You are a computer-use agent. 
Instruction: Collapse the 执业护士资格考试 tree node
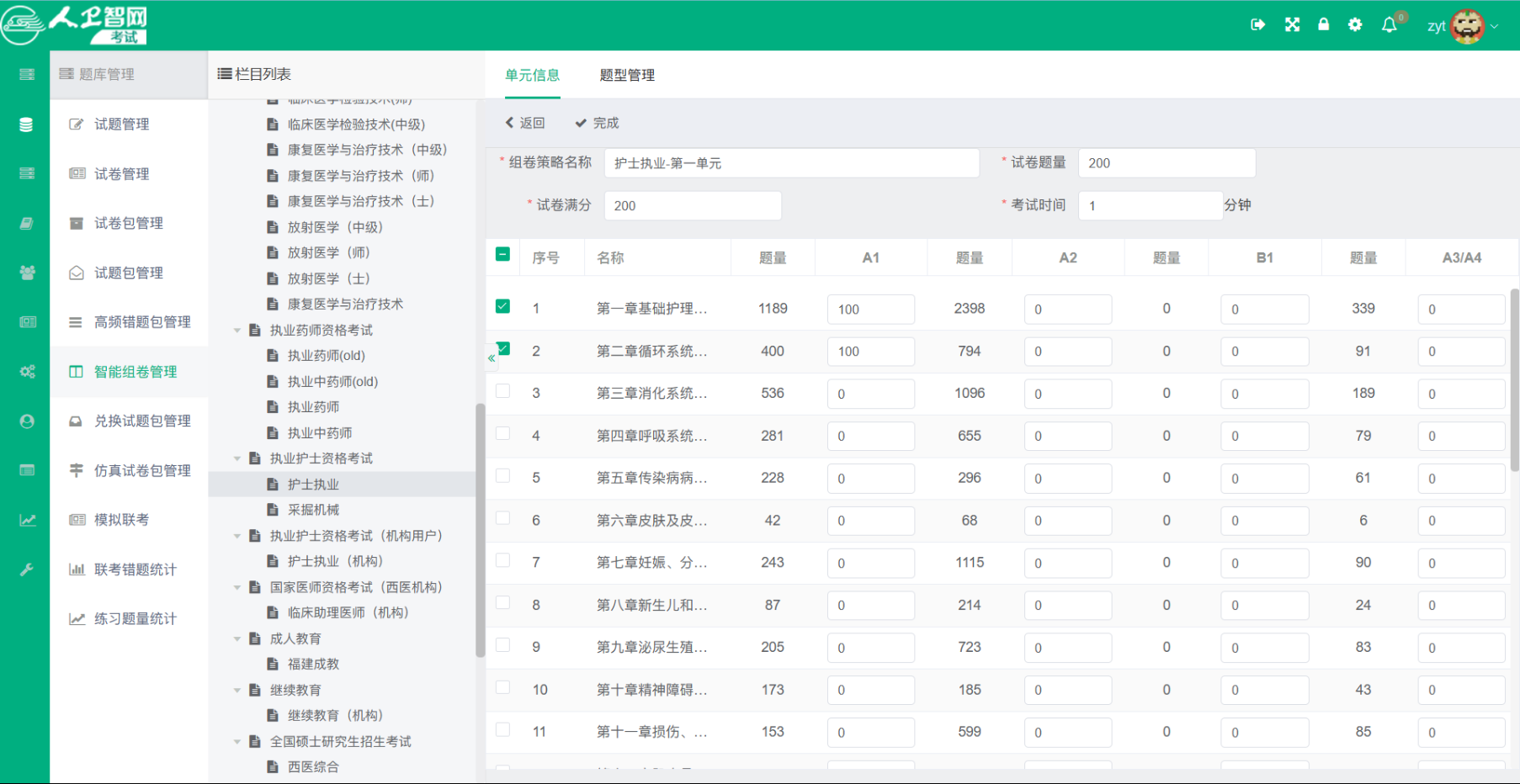[237, 458]
